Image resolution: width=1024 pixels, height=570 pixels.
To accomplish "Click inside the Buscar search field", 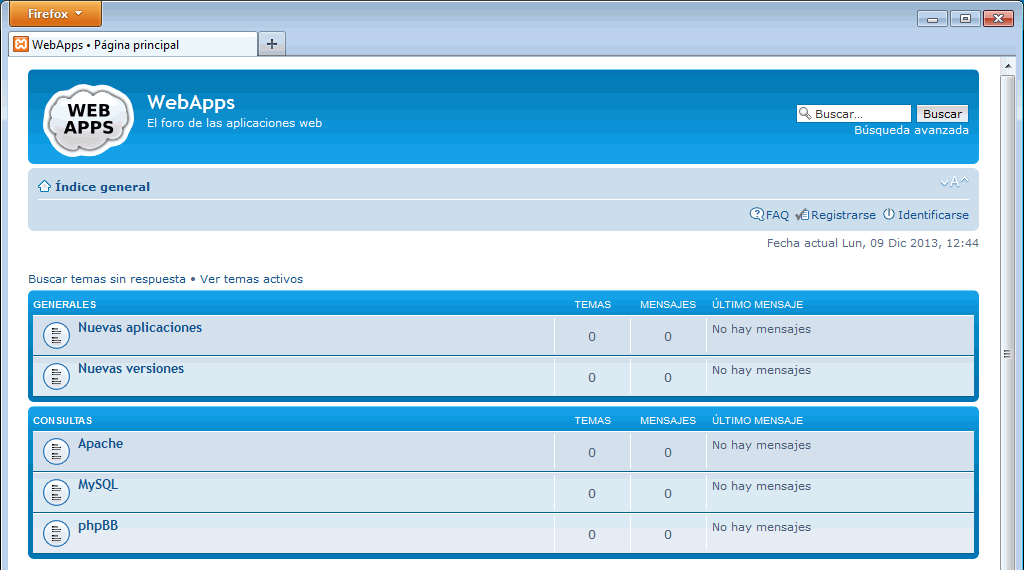I will (x=854, y=114).
